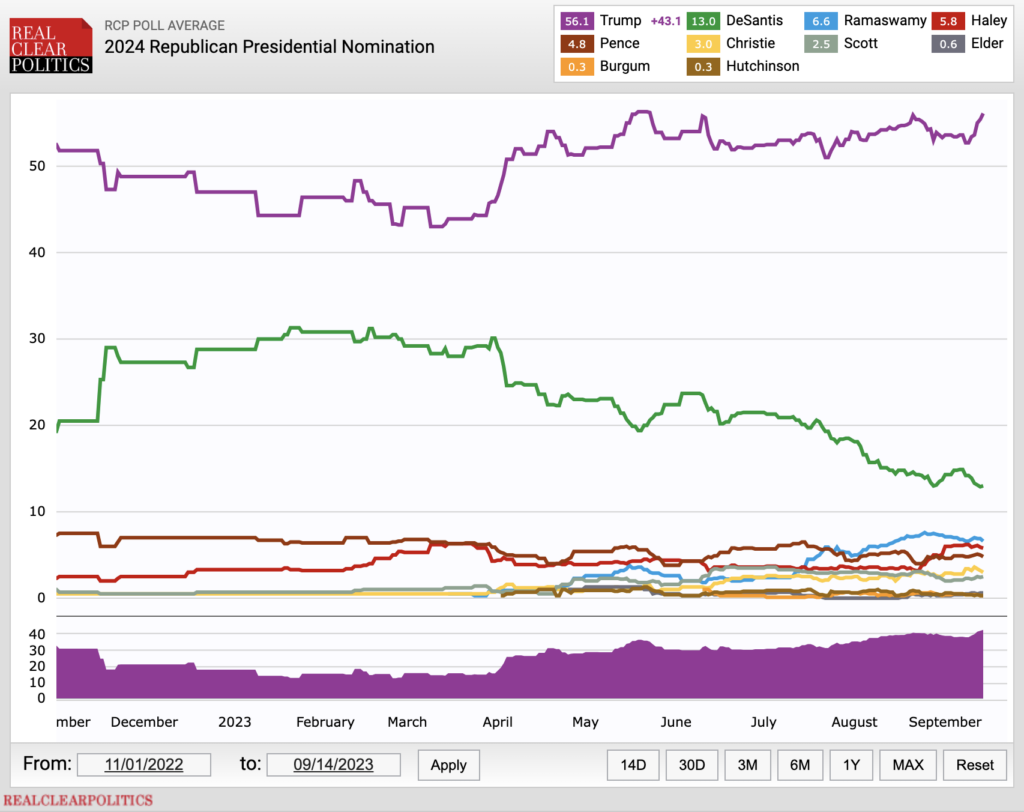Toggle Ramaswamy blue 6.6 legend swatch
The height and width of the screenshot is (812, 1024).
pos(820,21)
